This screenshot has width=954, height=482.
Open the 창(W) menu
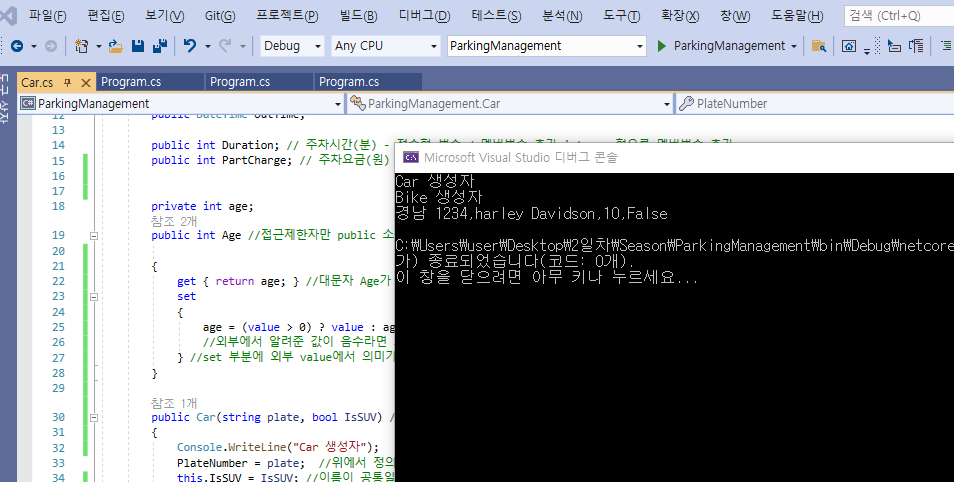click(734, 16)
